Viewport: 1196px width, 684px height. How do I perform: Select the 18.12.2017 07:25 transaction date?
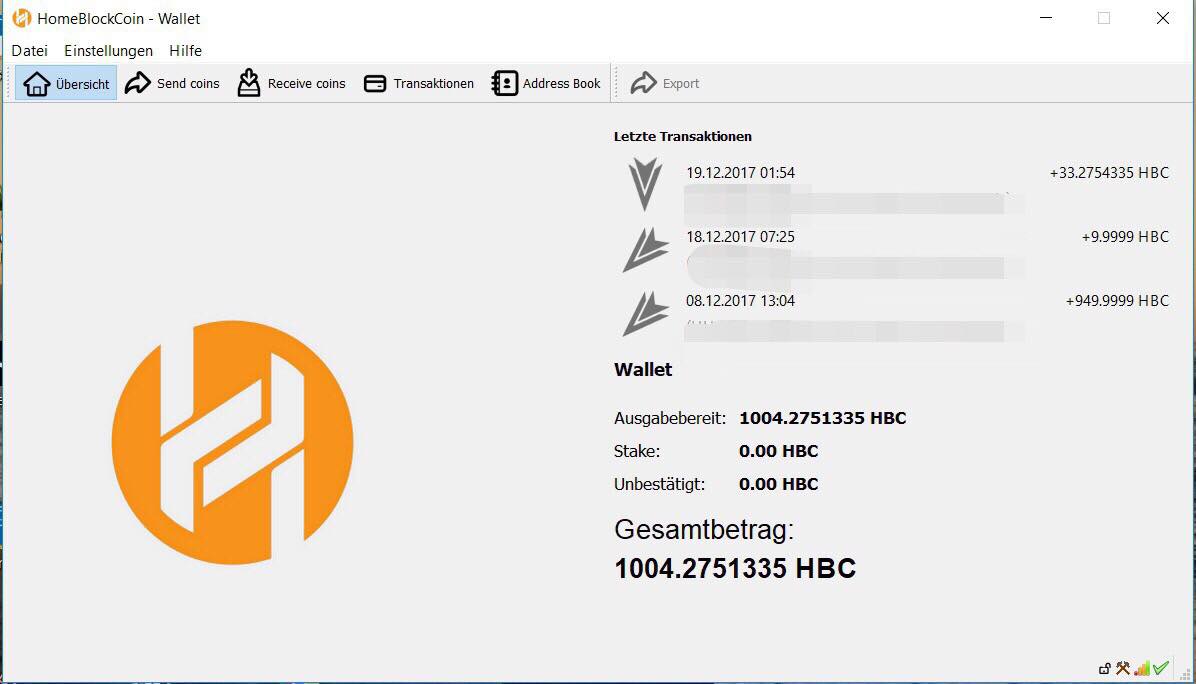click(740, 237)
